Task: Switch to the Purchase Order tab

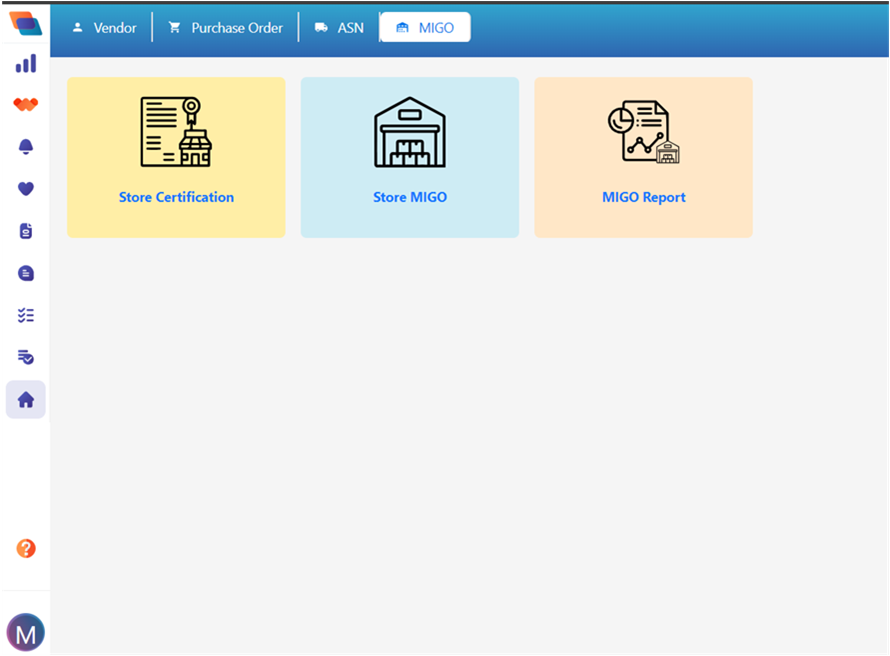Action: tap(226, 28)
